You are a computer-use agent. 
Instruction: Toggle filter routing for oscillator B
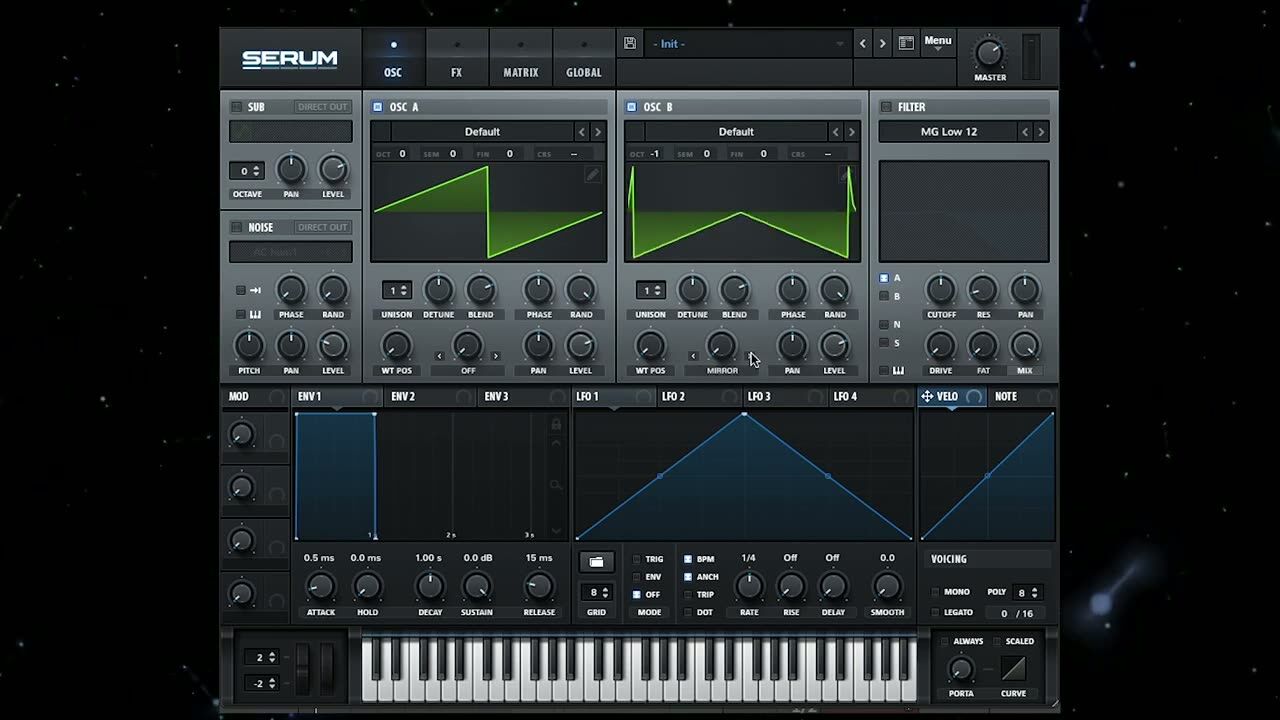(884, 296)
